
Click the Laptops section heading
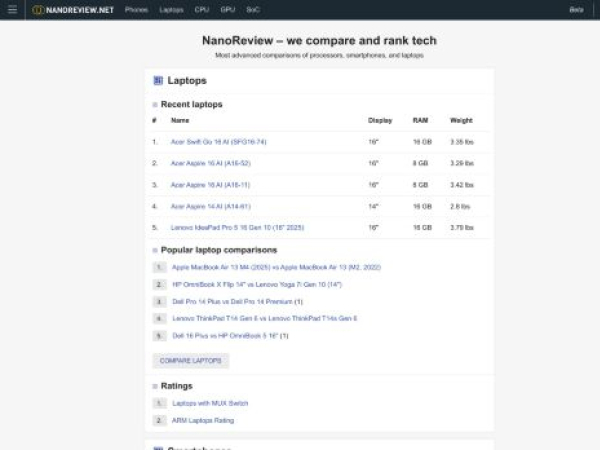point(187,80)
